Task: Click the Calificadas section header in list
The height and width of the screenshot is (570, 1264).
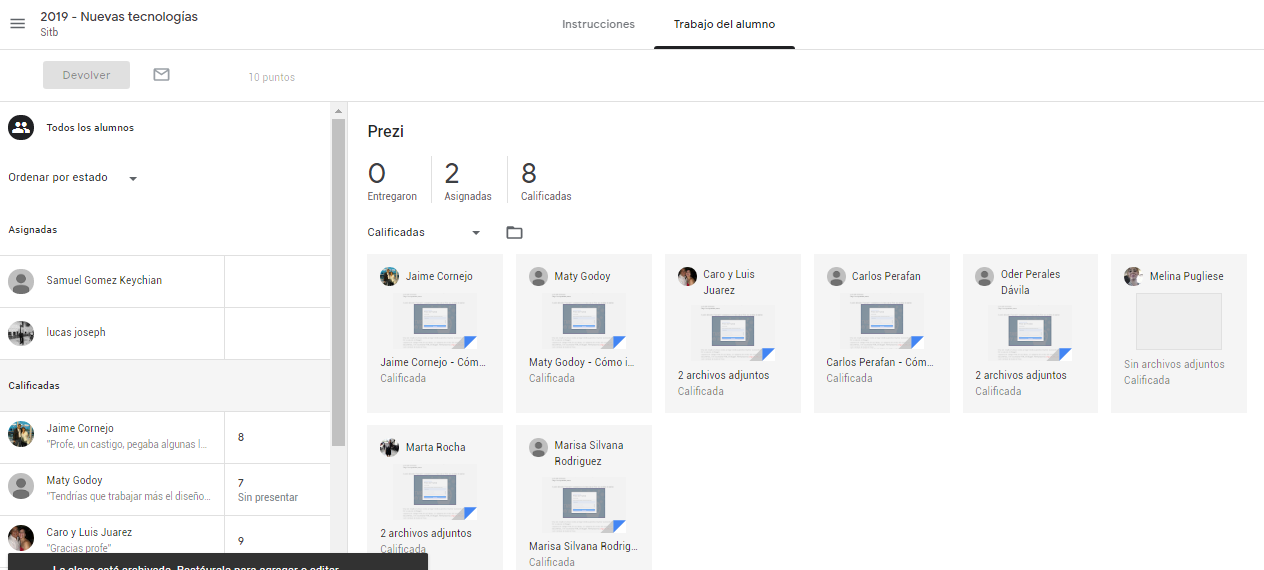Action: coord(34,386)
